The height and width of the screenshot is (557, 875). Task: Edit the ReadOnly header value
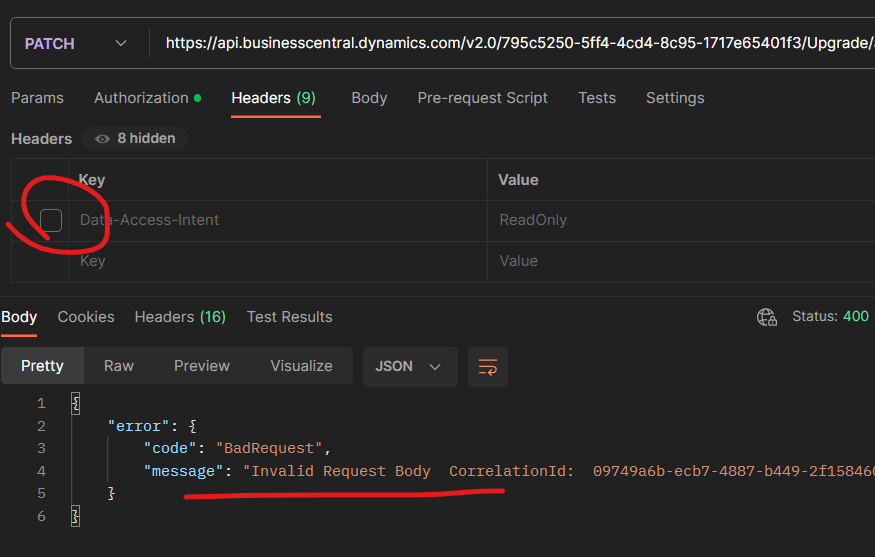(680, 220)
